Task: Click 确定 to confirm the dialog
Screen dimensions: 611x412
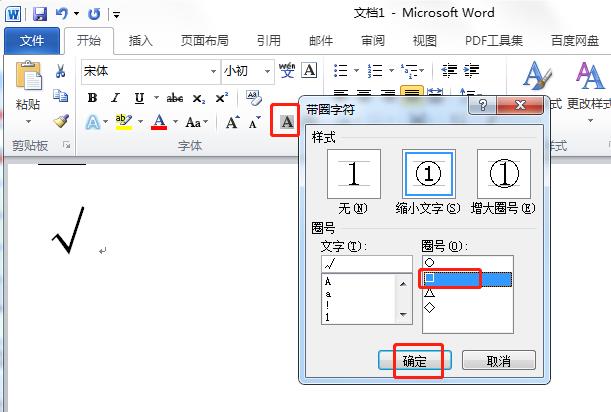Action: pyautogui.click(x=415, y=361)
